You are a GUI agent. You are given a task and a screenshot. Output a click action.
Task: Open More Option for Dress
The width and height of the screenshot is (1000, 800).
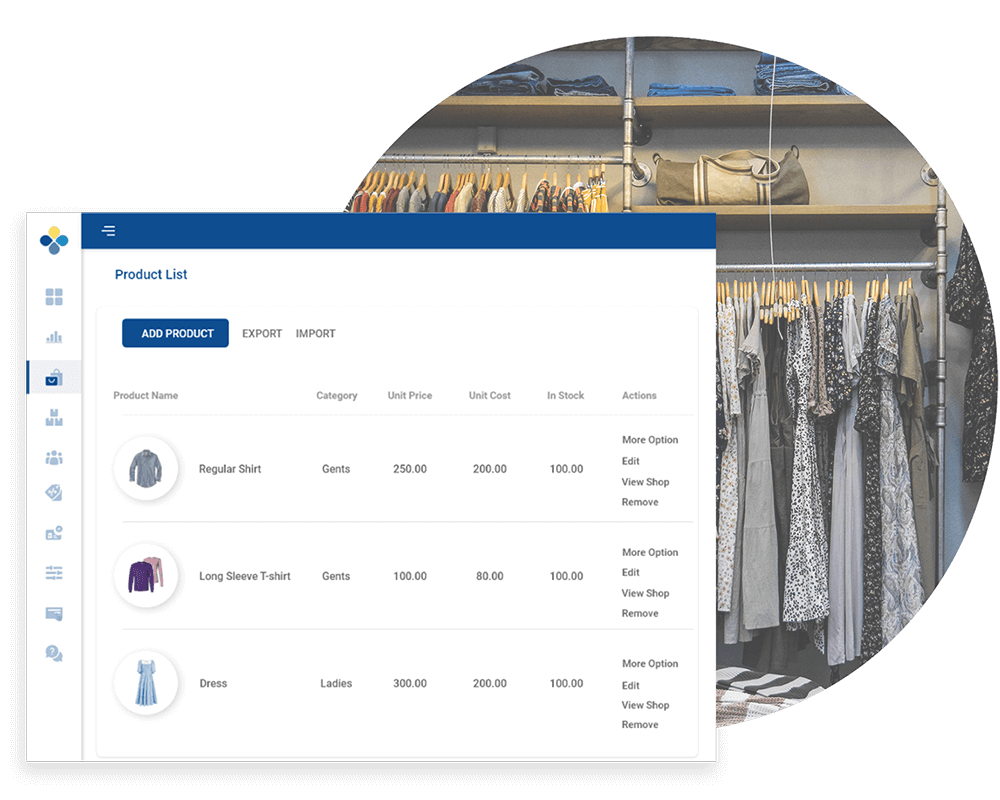pos(650,663)
